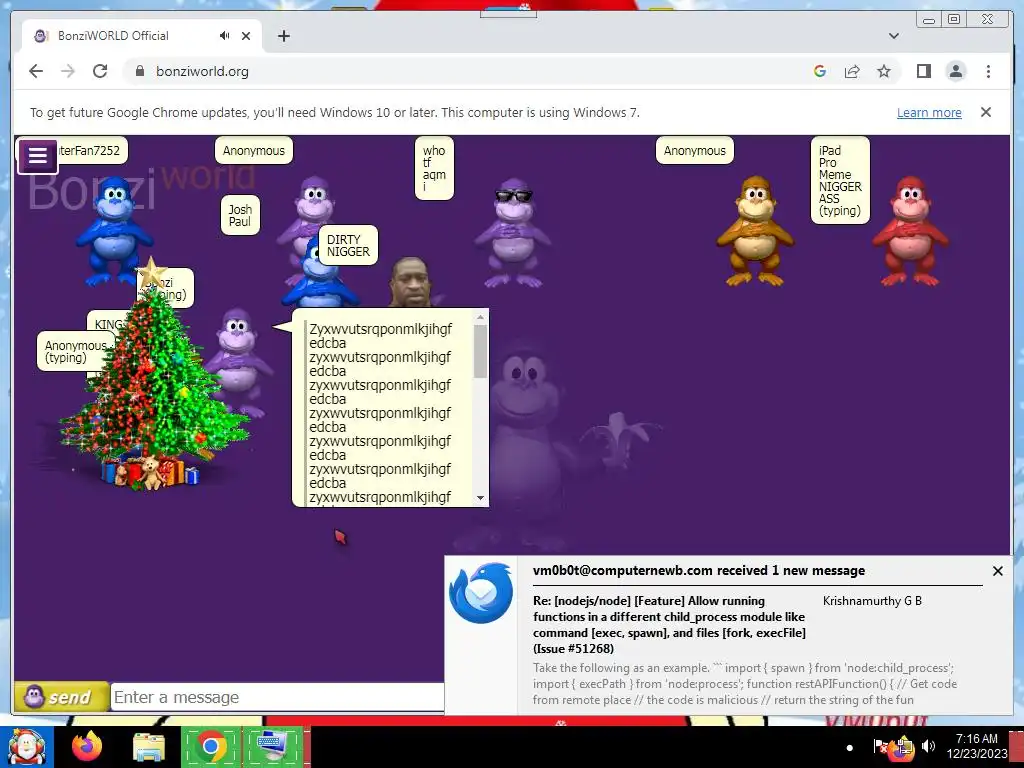Open the computer app on the taskbar
1024x768 pixels.
272,747
